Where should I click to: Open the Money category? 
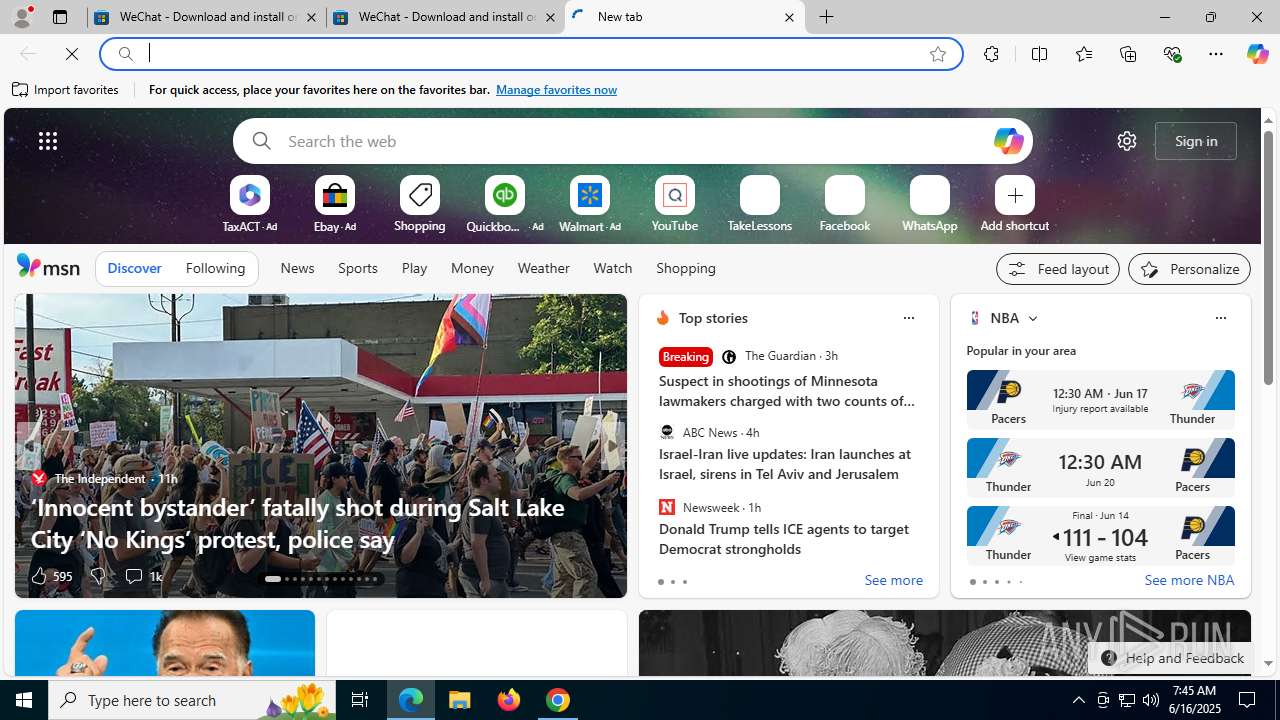(x=472, y=268)
